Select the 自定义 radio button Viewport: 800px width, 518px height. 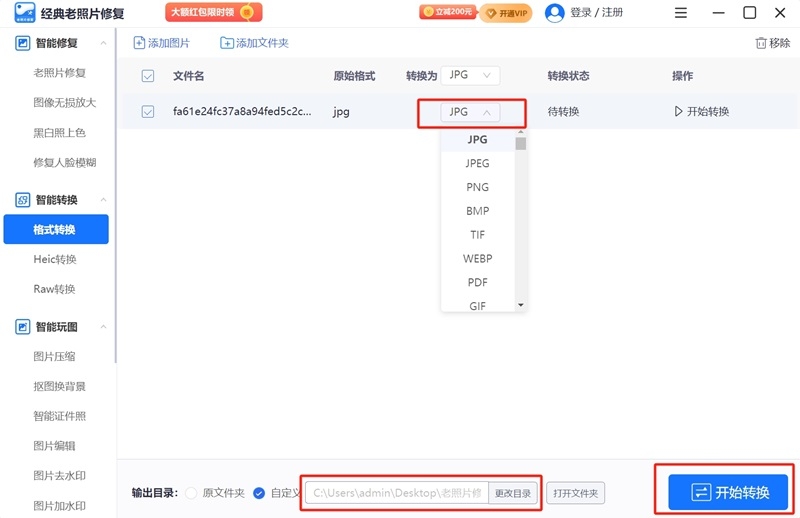[x=259, y=493]
